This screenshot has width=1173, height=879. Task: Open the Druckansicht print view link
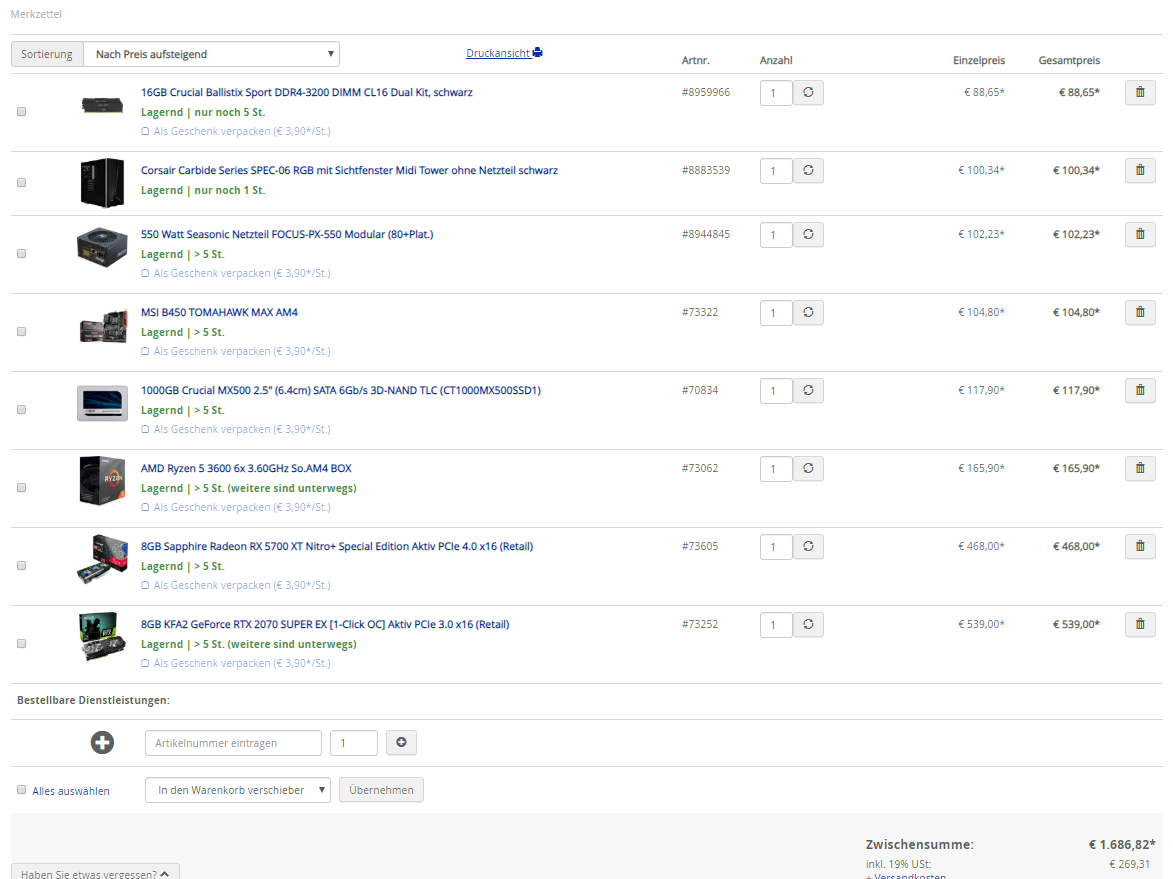[504, 53]
